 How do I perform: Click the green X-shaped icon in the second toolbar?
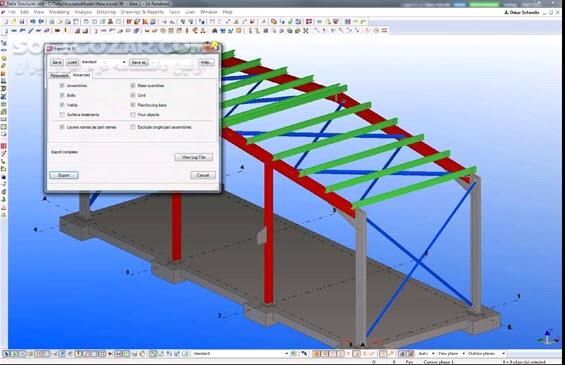click(x=306, y=31)
